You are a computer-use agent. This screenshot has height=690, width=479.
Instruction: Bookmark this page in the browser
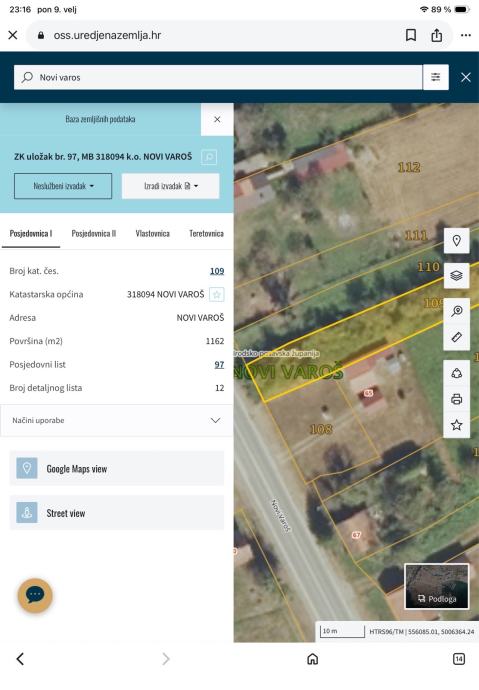(411, 35)
